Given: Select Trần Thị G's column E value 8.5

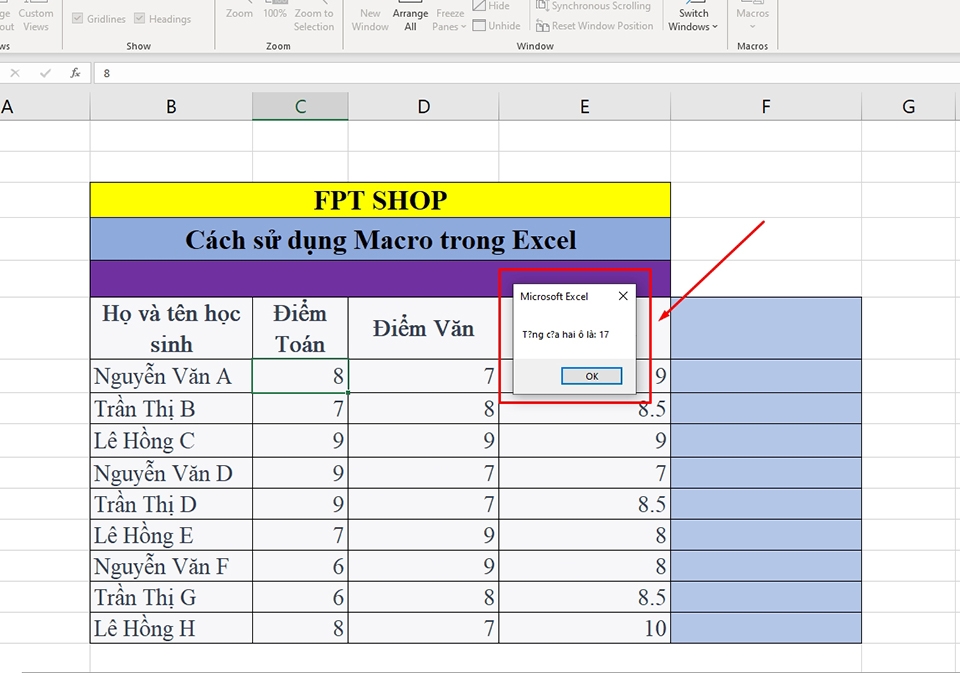Looking at the screenshot, I should click(x=585, y=597).
